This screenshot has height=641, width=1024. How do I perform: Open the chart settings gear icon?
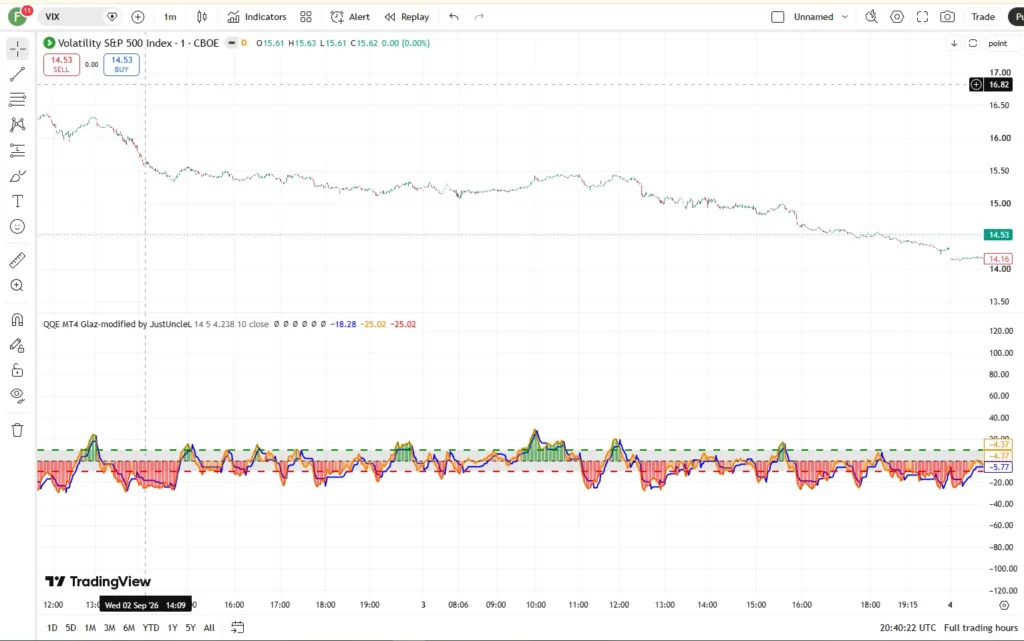[897, 17]
